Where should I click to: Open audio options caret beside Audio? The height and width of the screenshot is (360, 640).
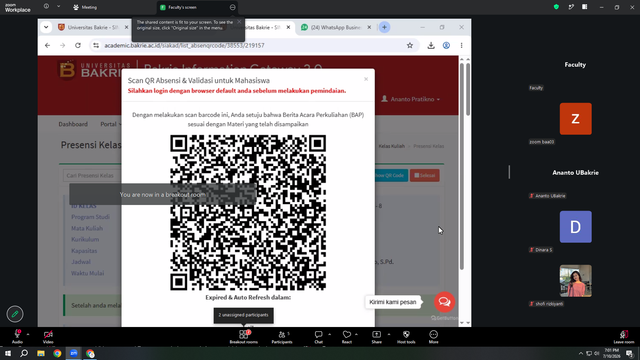click(x=28, y=334)
